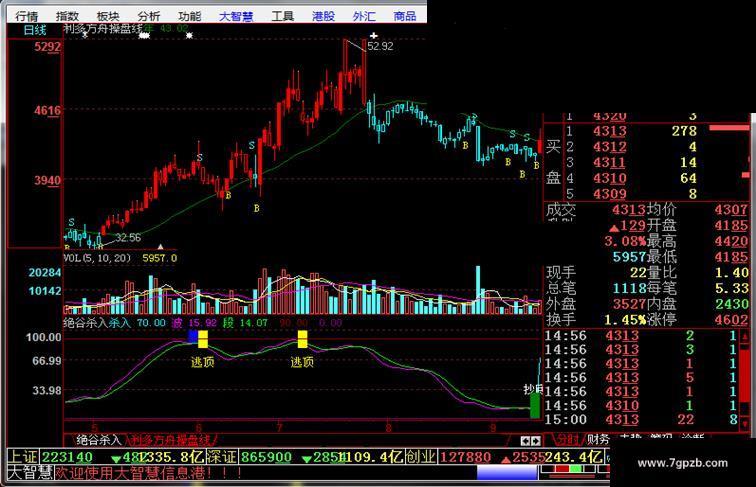This screenshot has width=756, height=487.
Task: Click the tick list scroll-down arrow
Action: (x=744, y=424)
